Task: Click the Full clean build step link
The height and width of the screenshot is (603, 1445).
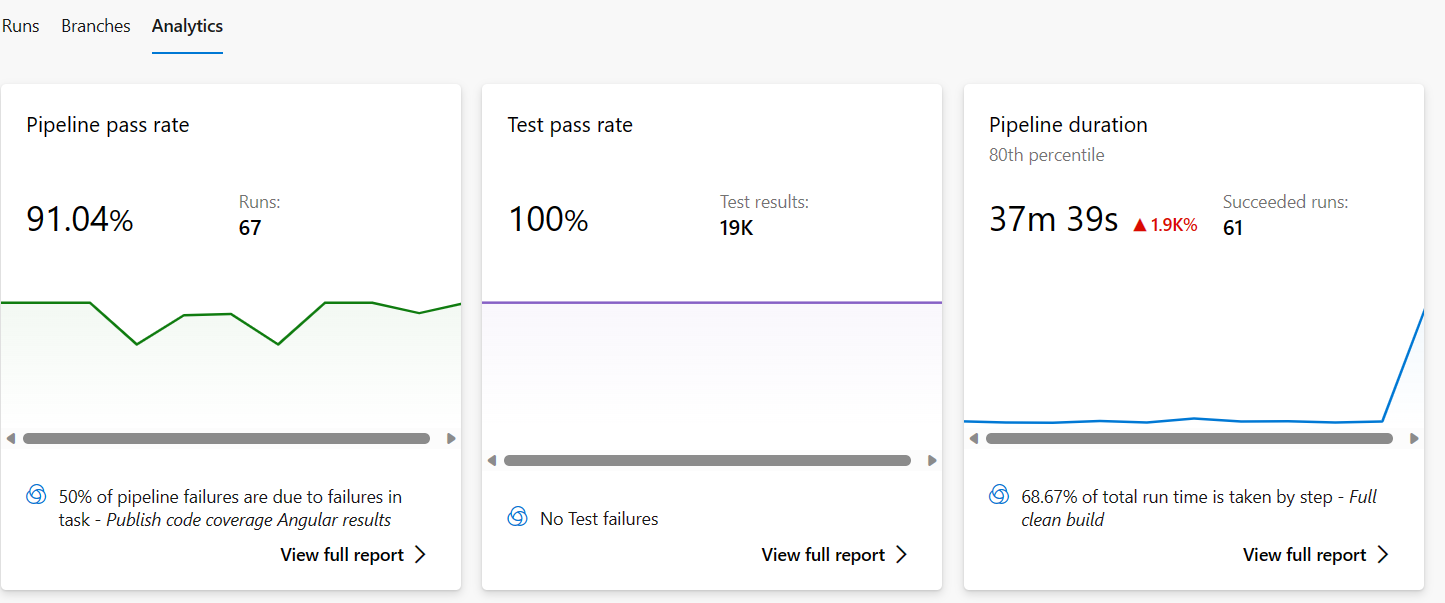Action: (x=1063, y=518)
